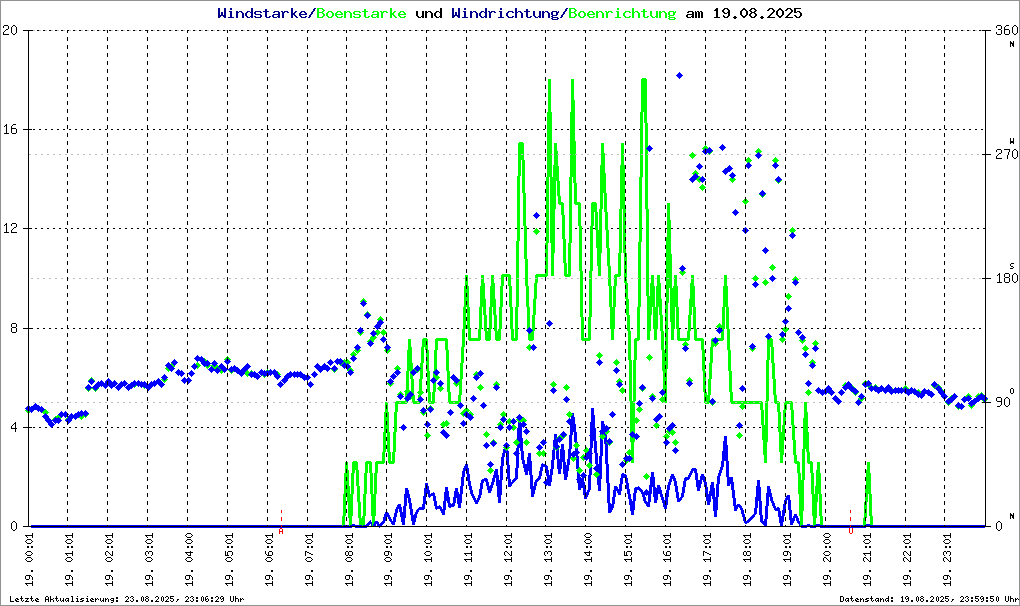Click the time label '19. 19:01'

(x=787, y=560)
